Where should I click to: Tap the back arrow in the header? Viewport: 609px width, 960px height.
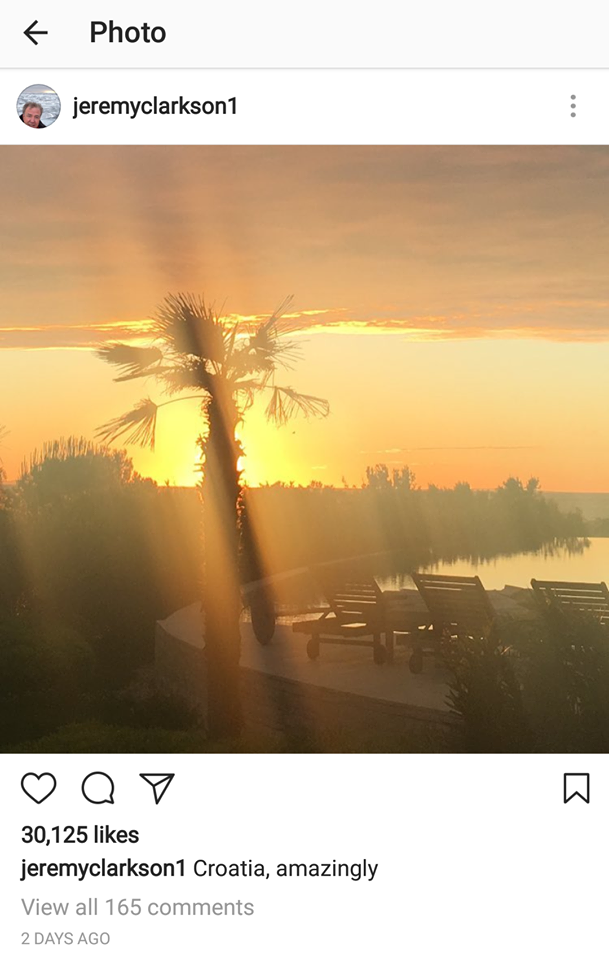tap(35, 32)
